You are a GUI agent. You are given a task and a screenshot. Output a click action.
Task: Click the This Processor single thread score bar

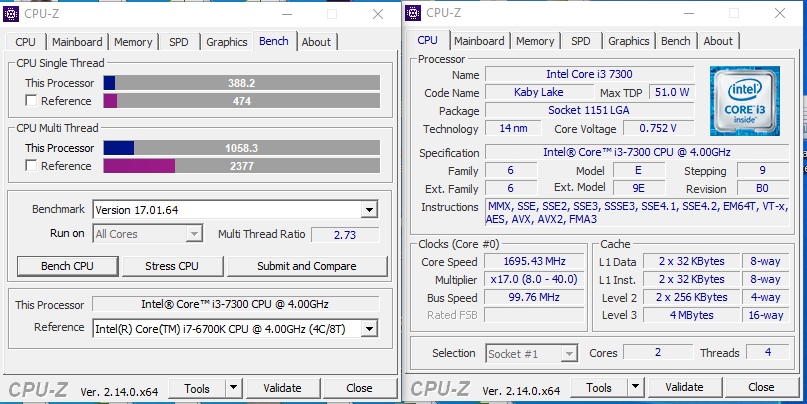click(x=241, y=83)
